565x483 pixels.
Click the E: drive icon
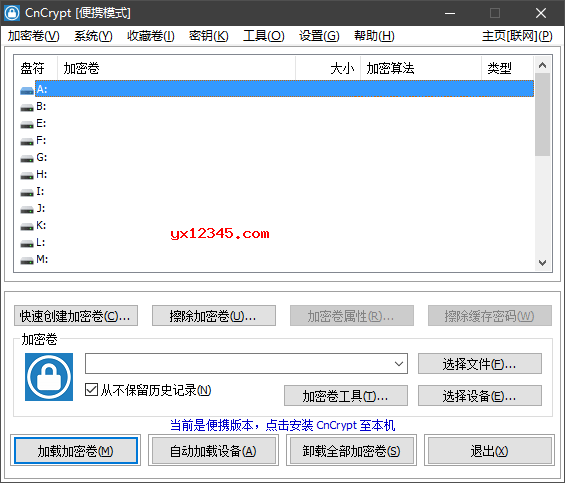(27, 125)
